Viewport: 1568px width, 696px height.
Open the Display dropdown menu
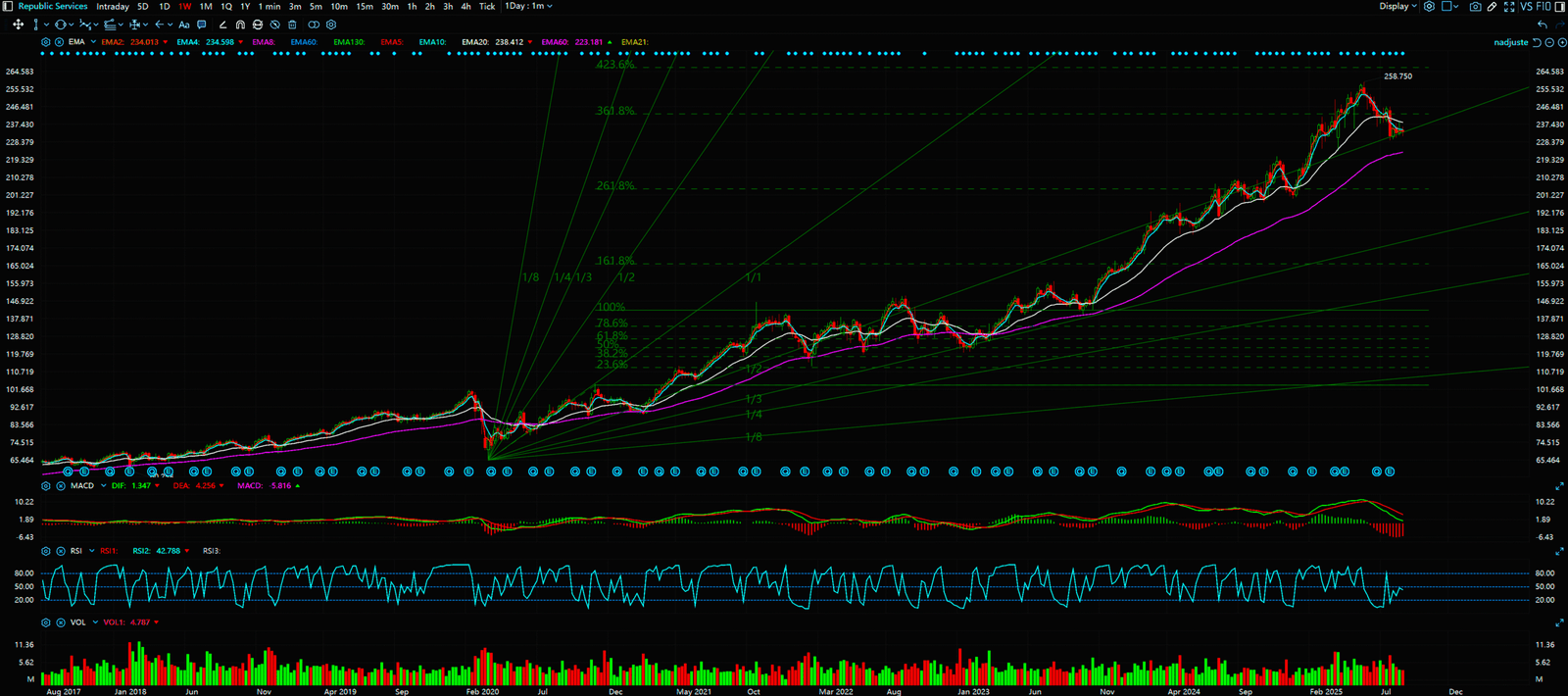click(x=1397, y=7)
